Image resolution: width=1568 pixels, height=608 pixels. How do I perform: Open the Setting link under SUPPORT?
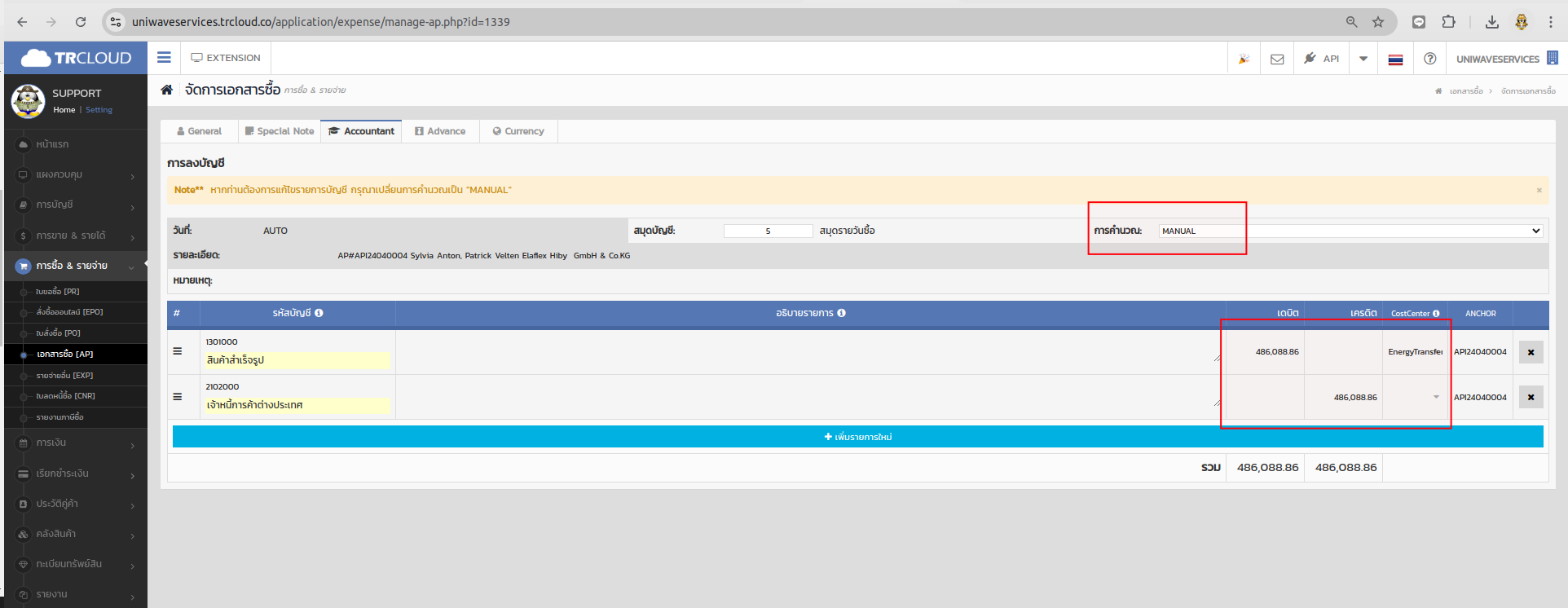click(99, 110)
